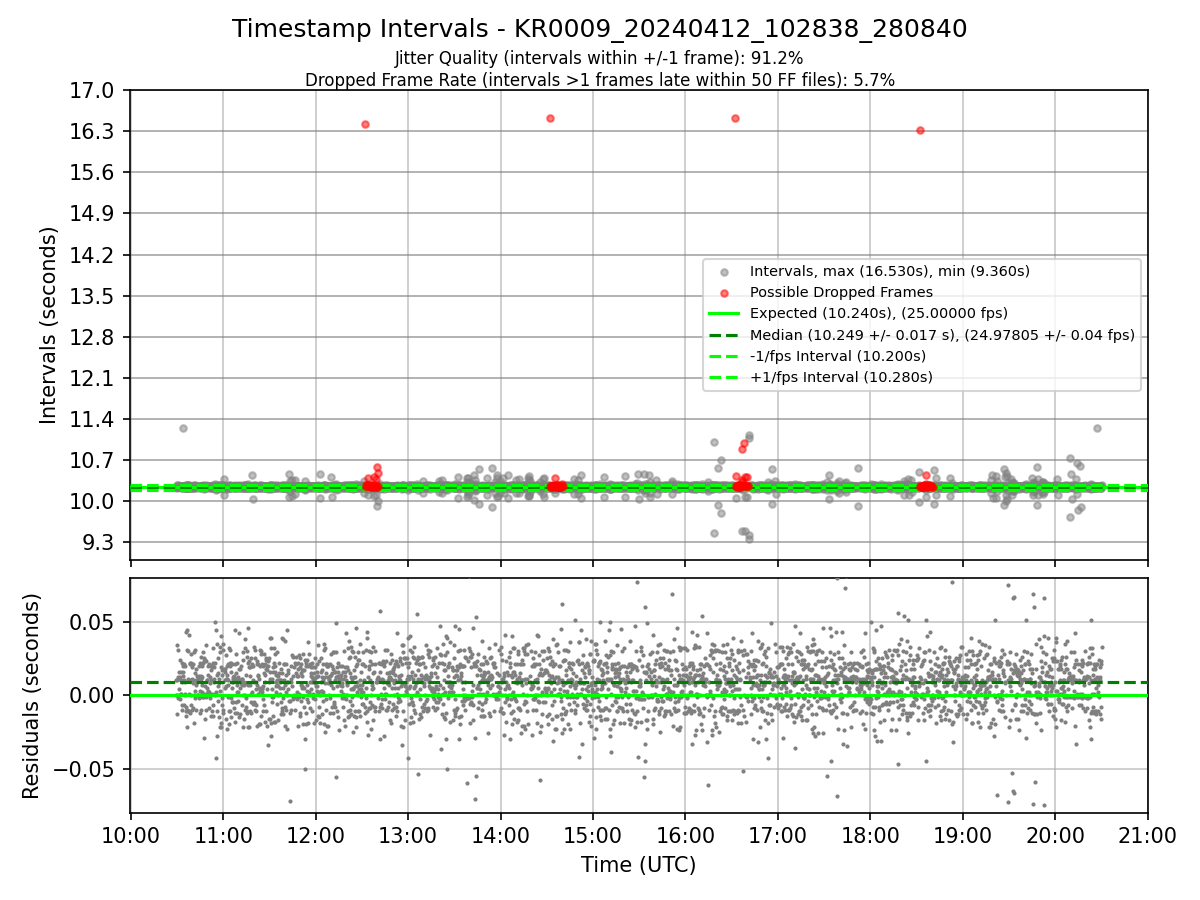
Task: Select the 'Dropped Frame Rate' subtitle line showing 5.7%
Action: [599, 79]
